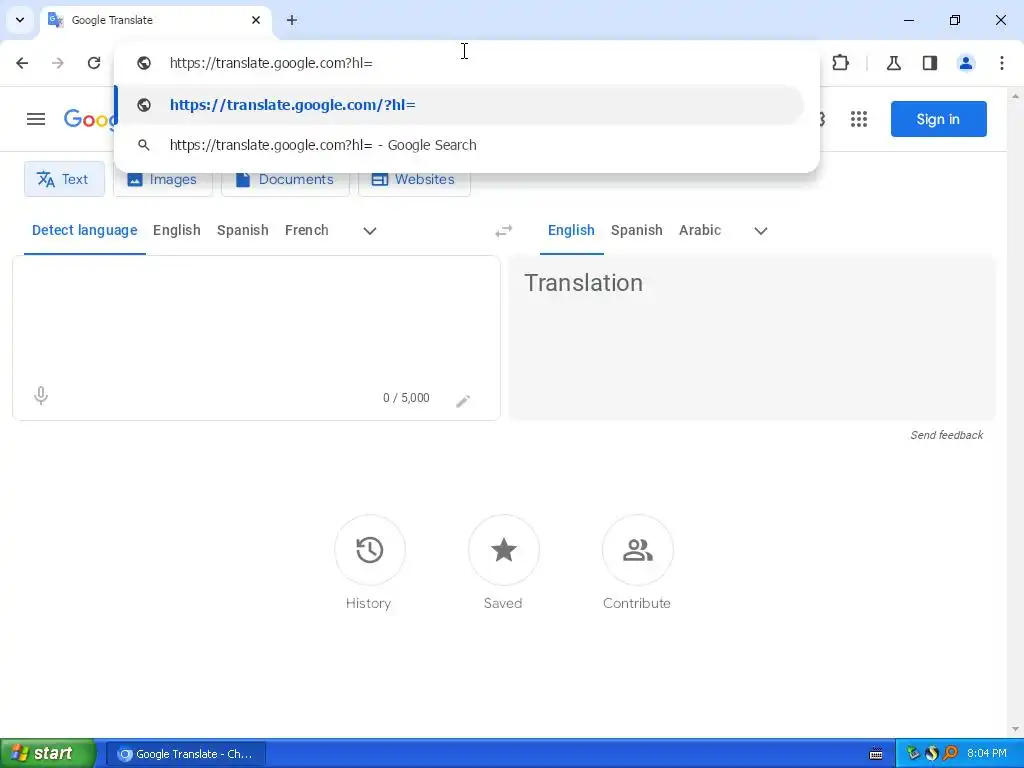
Task: Click the new tab plus button
Action: tap(292, 20)
